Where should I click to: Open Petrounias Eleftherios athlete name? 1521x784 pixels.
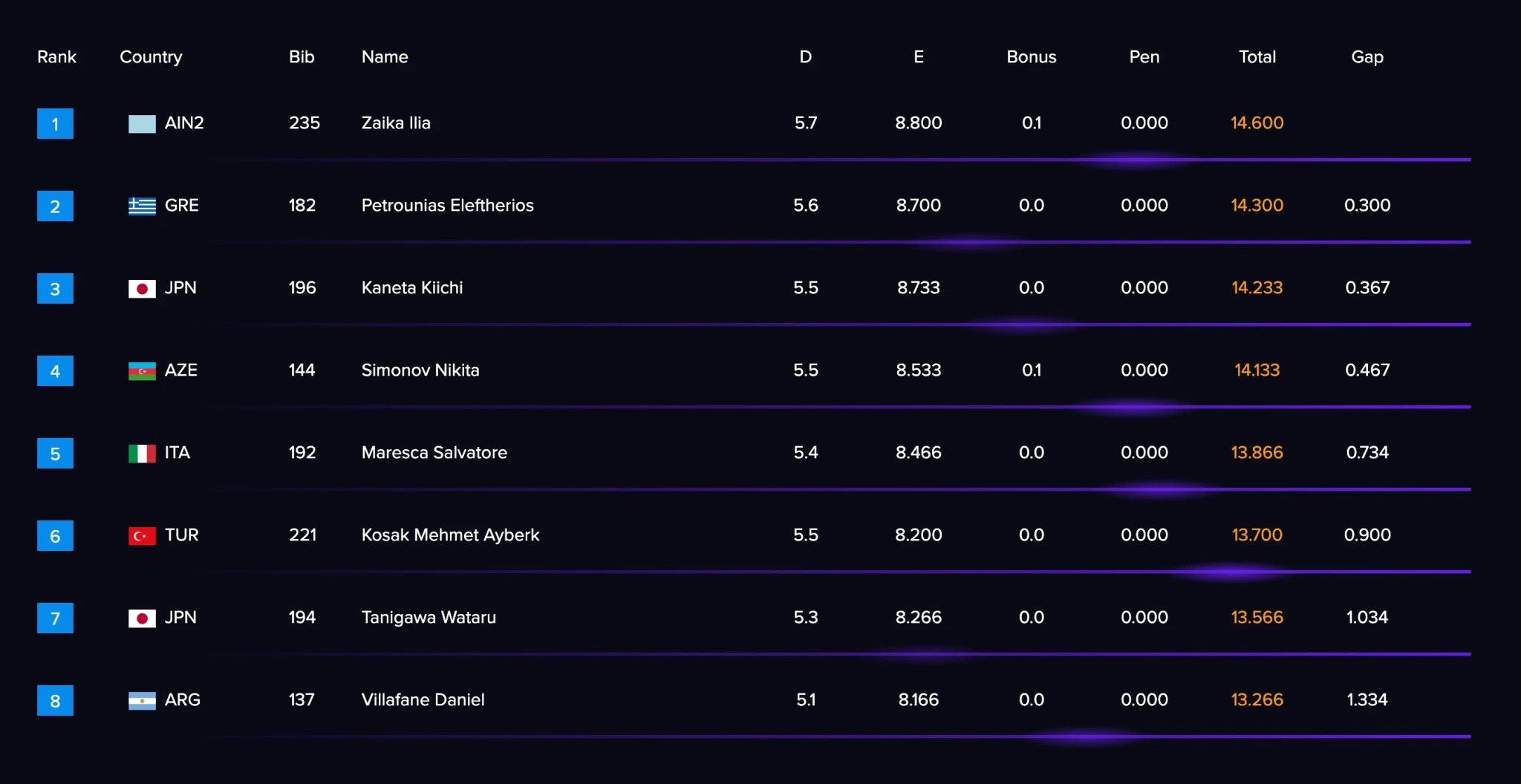[447, 206]
